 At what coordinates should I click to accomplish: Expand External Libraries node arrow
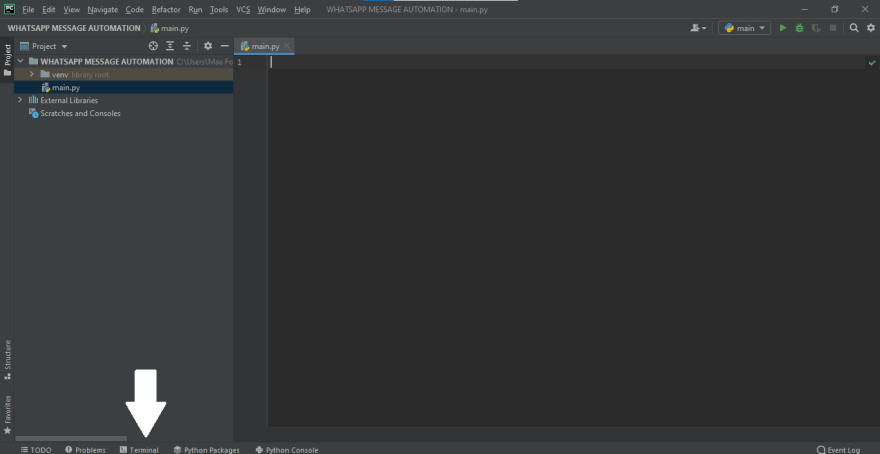tap(21, 100)
